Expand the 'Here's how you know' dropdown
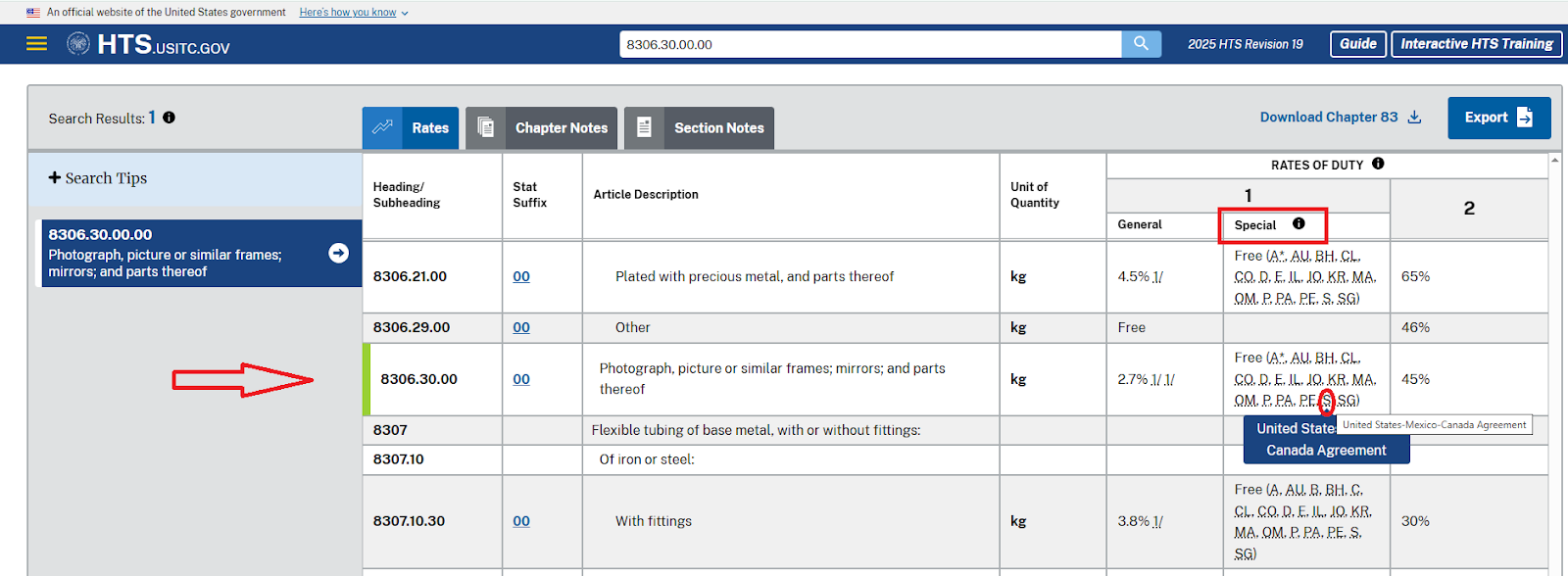Viewport: 1568px width, 576px height. coord(353,13)
